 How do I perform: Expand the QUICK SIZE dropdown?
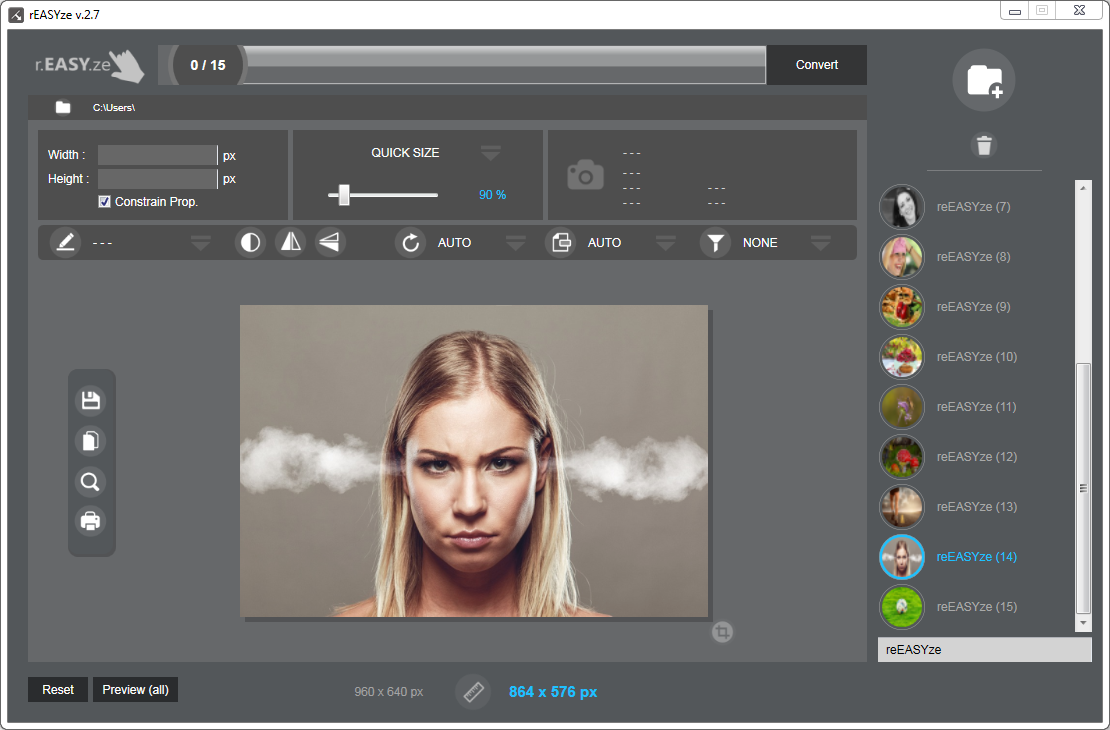(490, 152)
